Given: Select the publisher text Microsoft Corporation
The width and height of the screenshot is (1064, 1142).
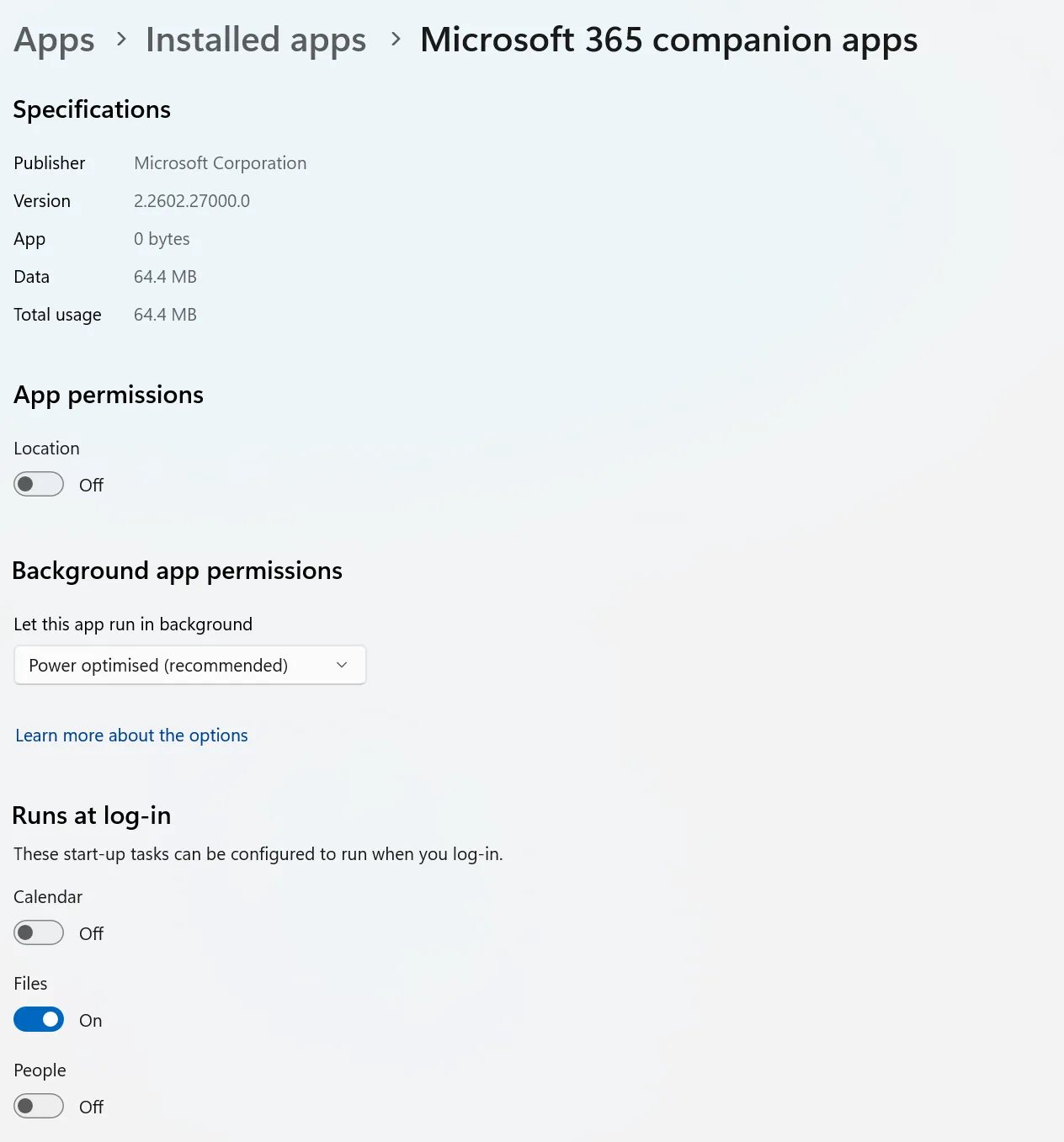Looking at the screenshot, I should [220, 162].
